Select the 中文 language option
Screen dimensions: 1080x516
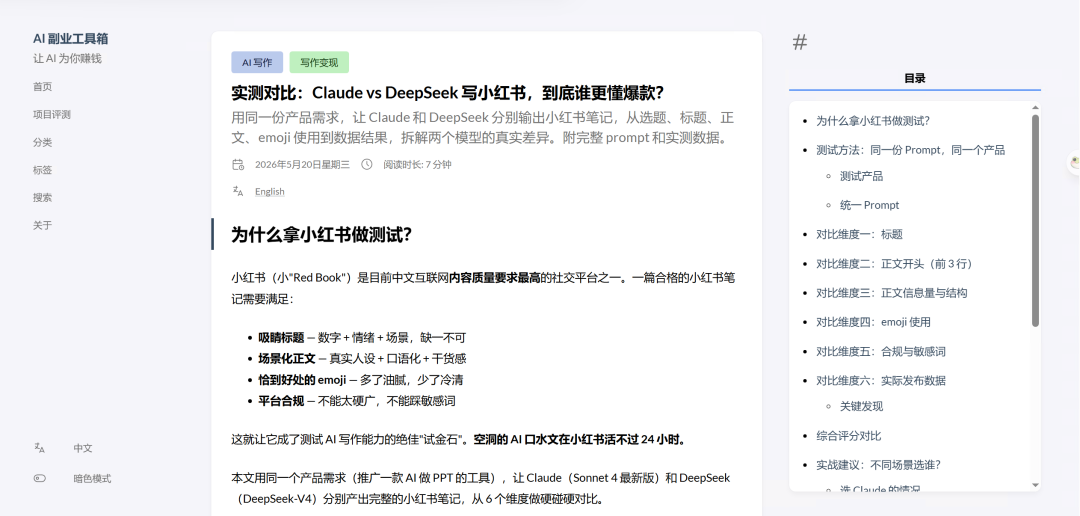point(83,448)
